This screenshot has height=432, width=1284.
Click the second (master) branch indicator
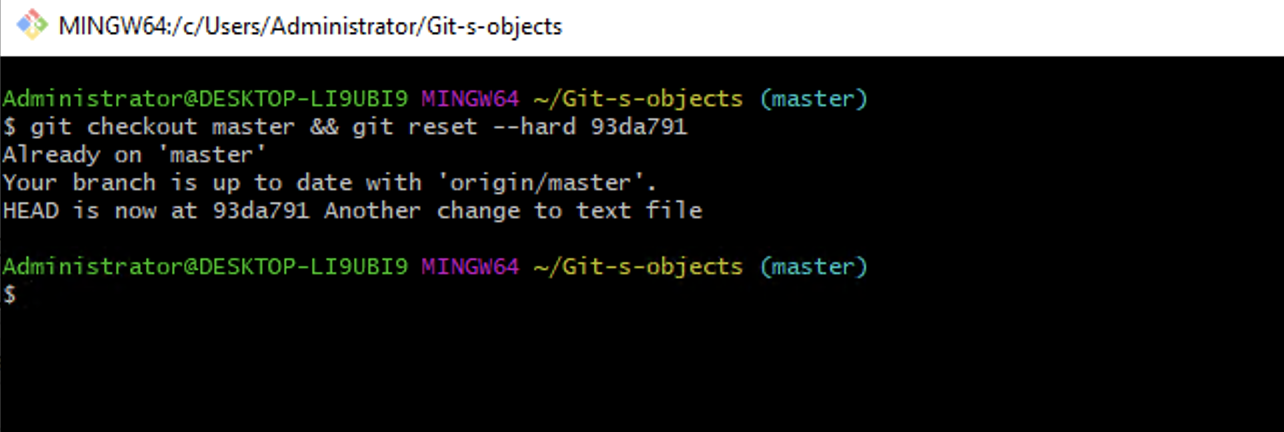(x=813, y=267)
